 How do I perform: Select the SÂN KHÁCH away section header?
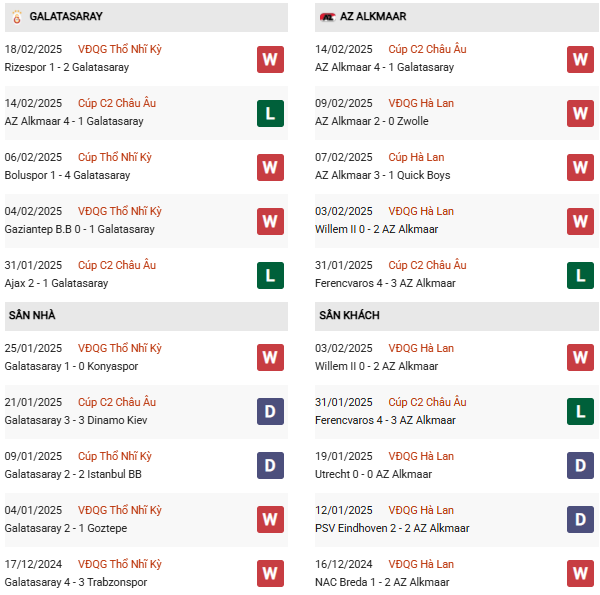coord(349,315)
